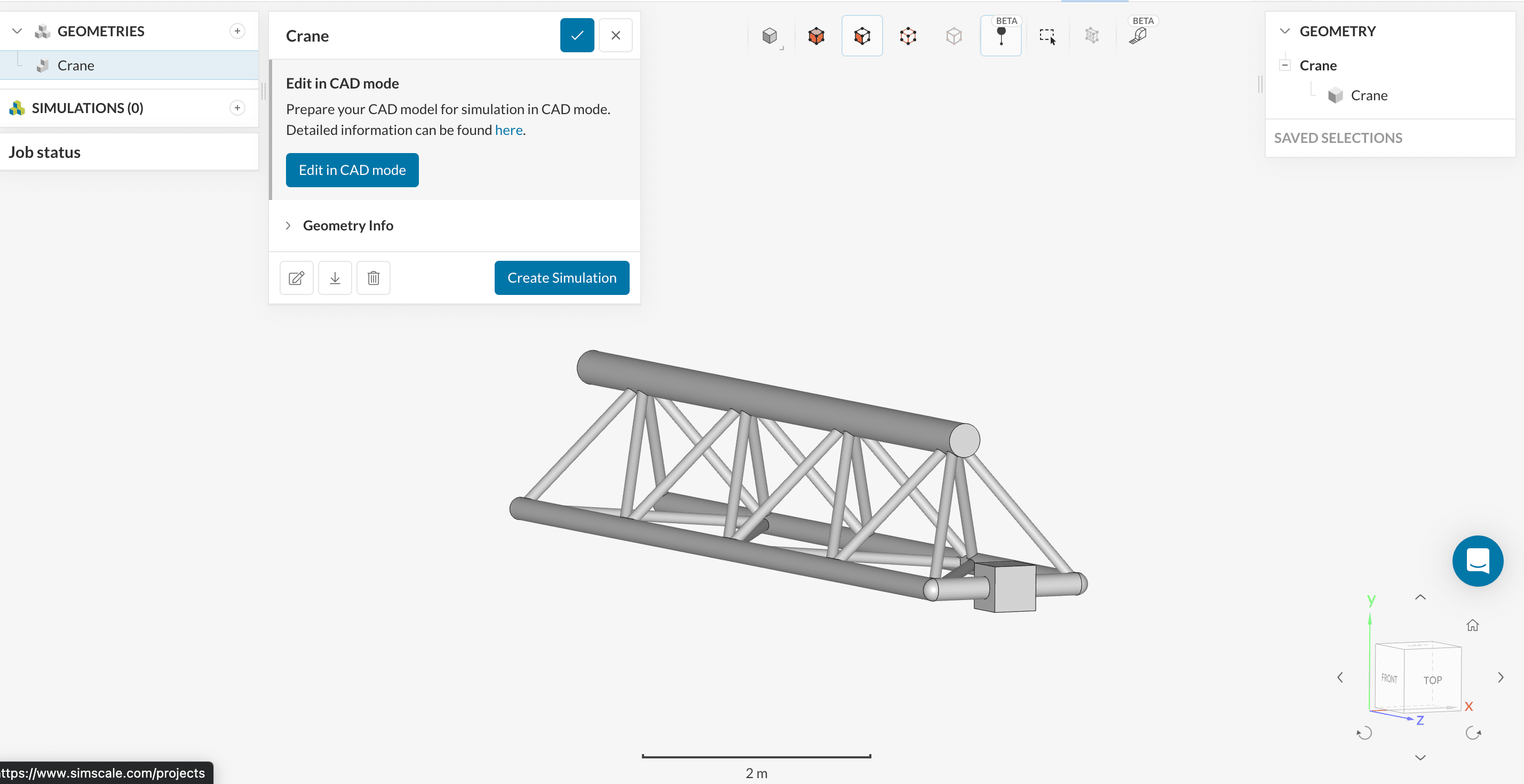Open the BETA measure tape tool
Screen dimensions: 1524x784
1138,37
